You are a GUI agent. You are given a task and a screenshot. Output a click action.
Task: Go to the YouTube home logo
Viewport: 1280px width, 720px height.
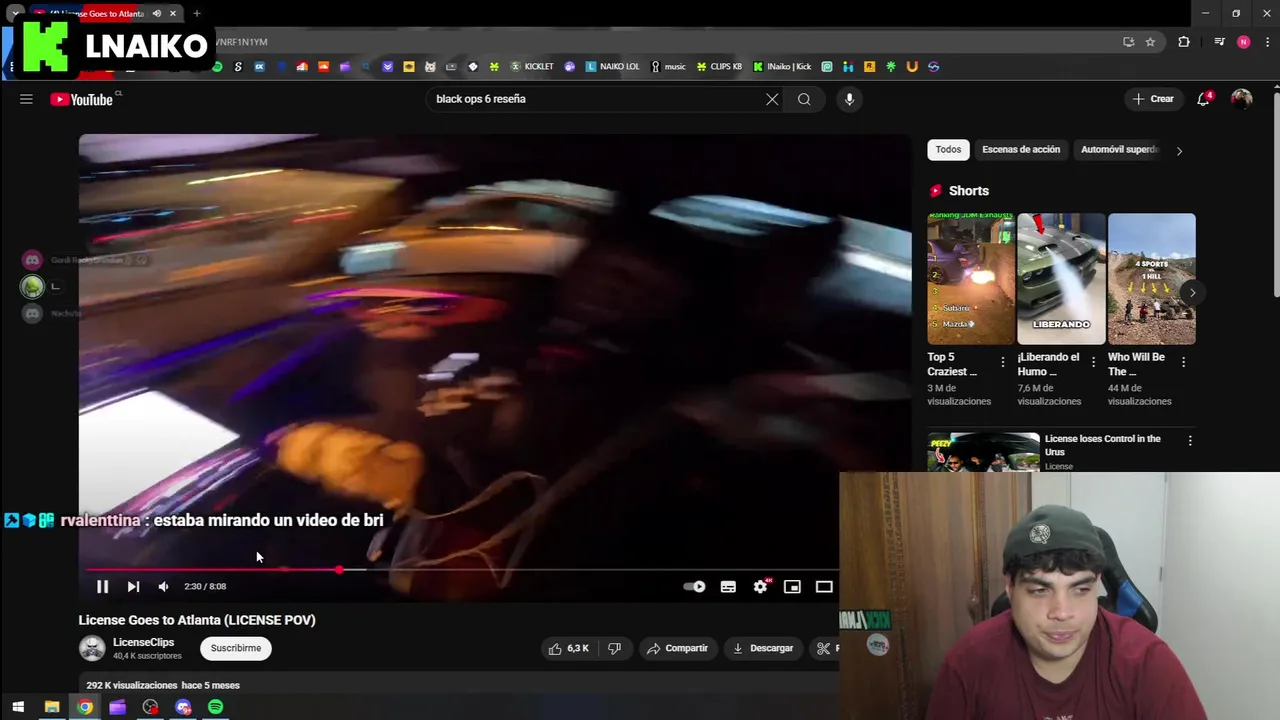pos(82,99)
